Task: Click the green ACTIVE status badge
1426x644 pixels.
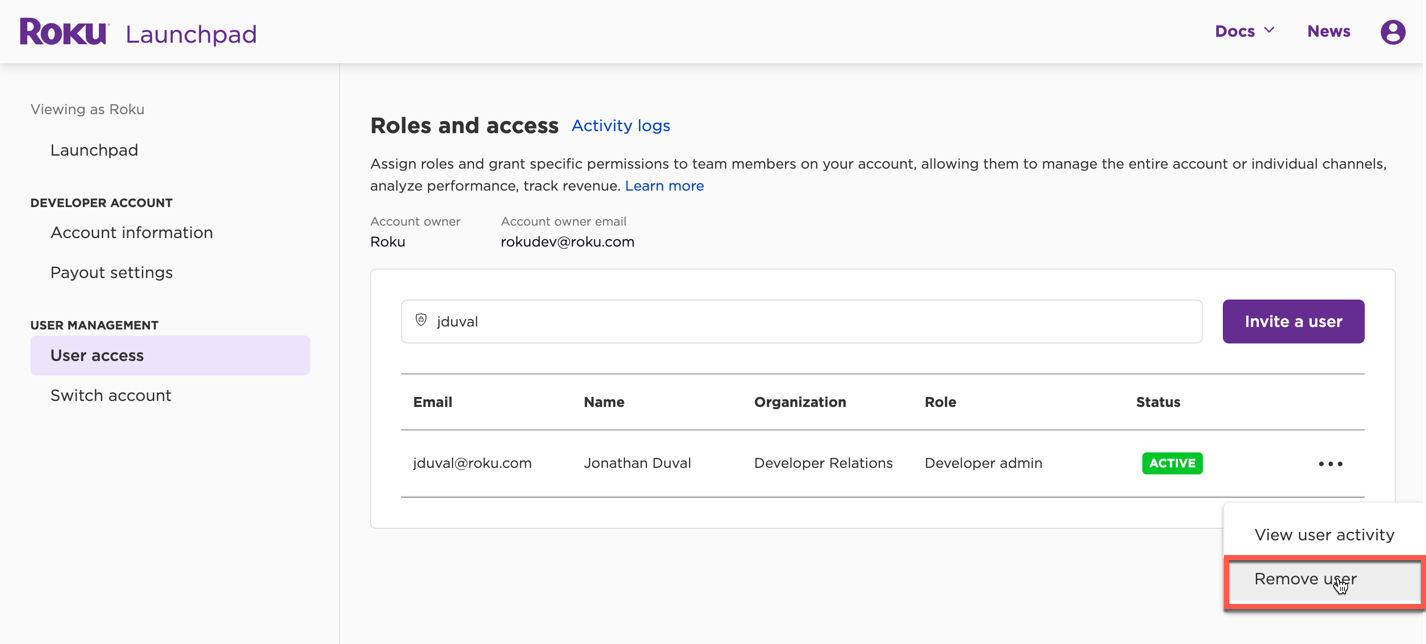Action: click(1172, 463)
